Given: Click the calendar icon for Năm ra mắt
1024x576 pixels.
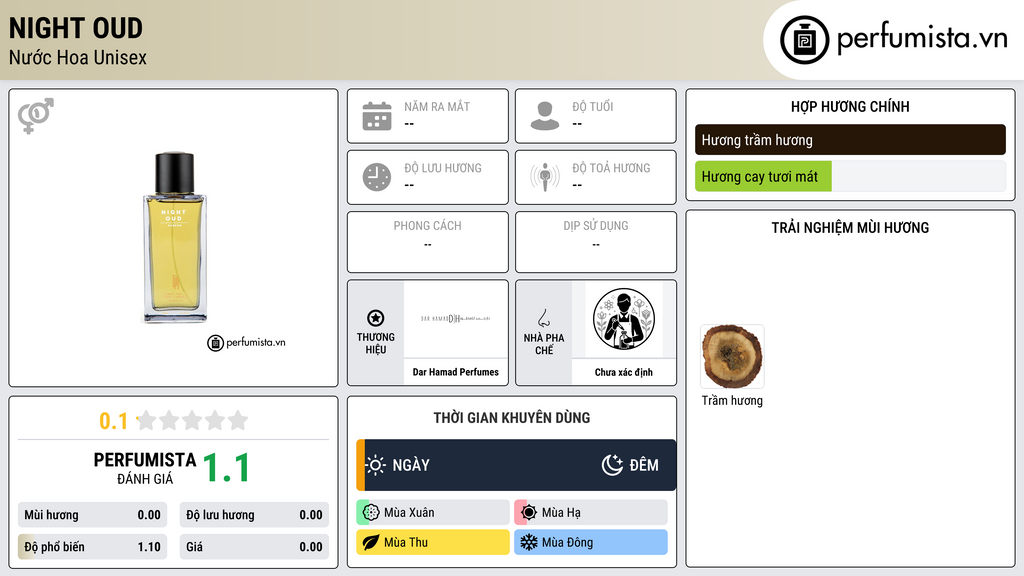Looking at the screenshot, I should [377, 116].
